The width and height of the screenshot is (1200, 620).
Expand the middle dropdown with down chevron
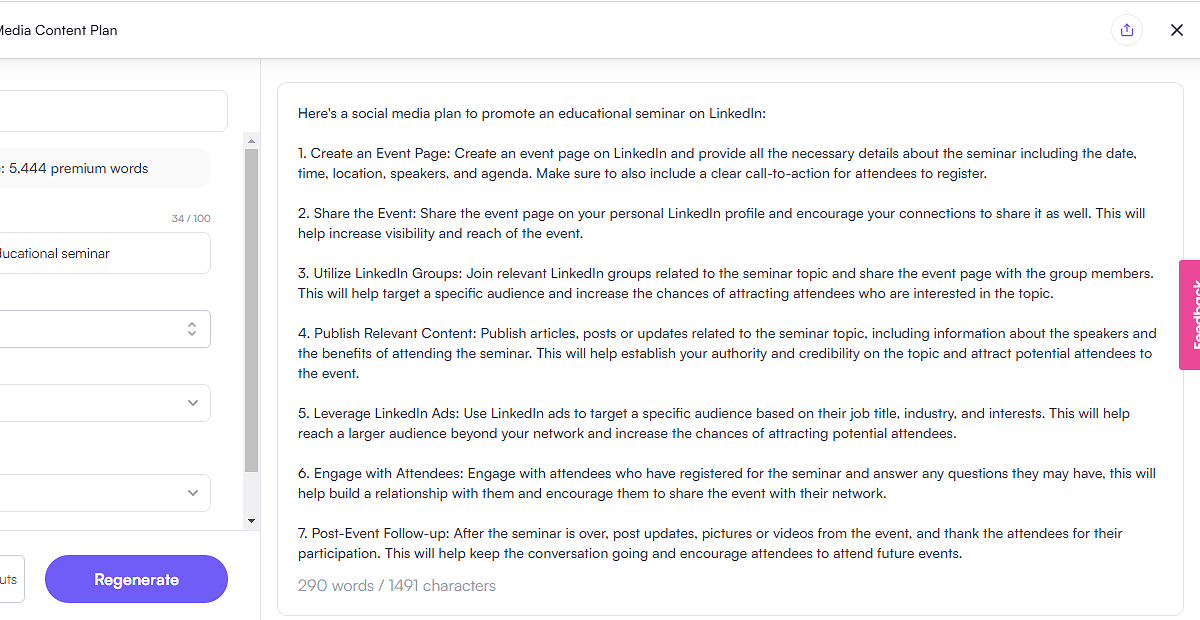tap(100, 403)
